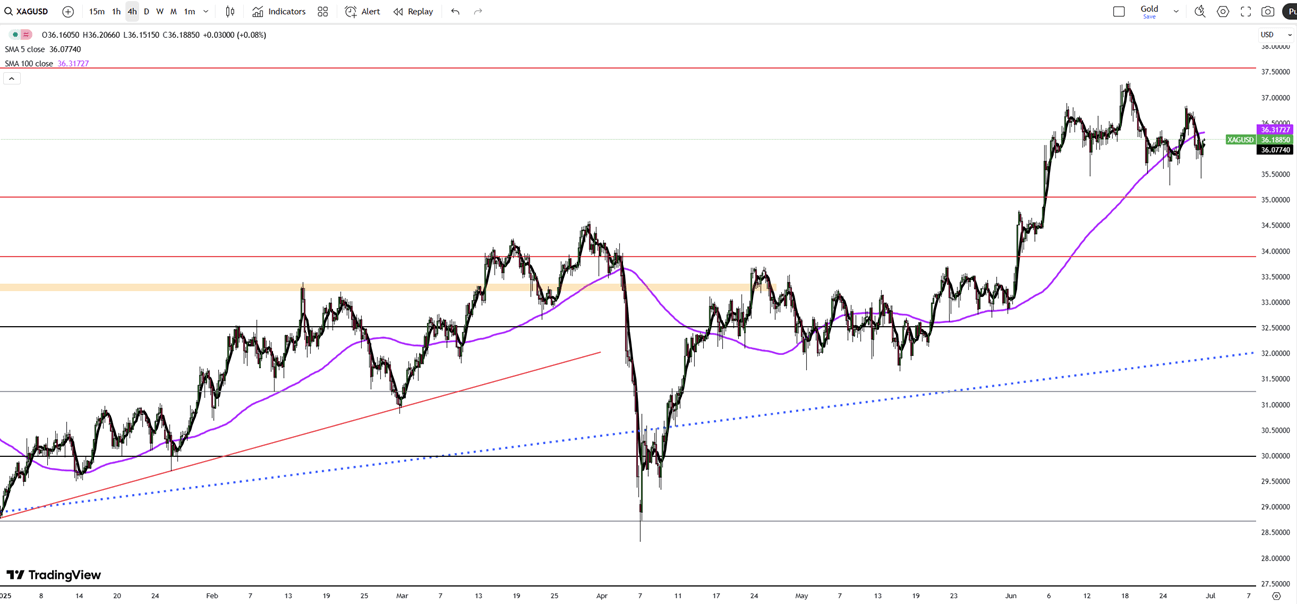Expand the timeframe interval dropdown chevron
This screenshot has height=604, width=1297.
tap(206, 12)
